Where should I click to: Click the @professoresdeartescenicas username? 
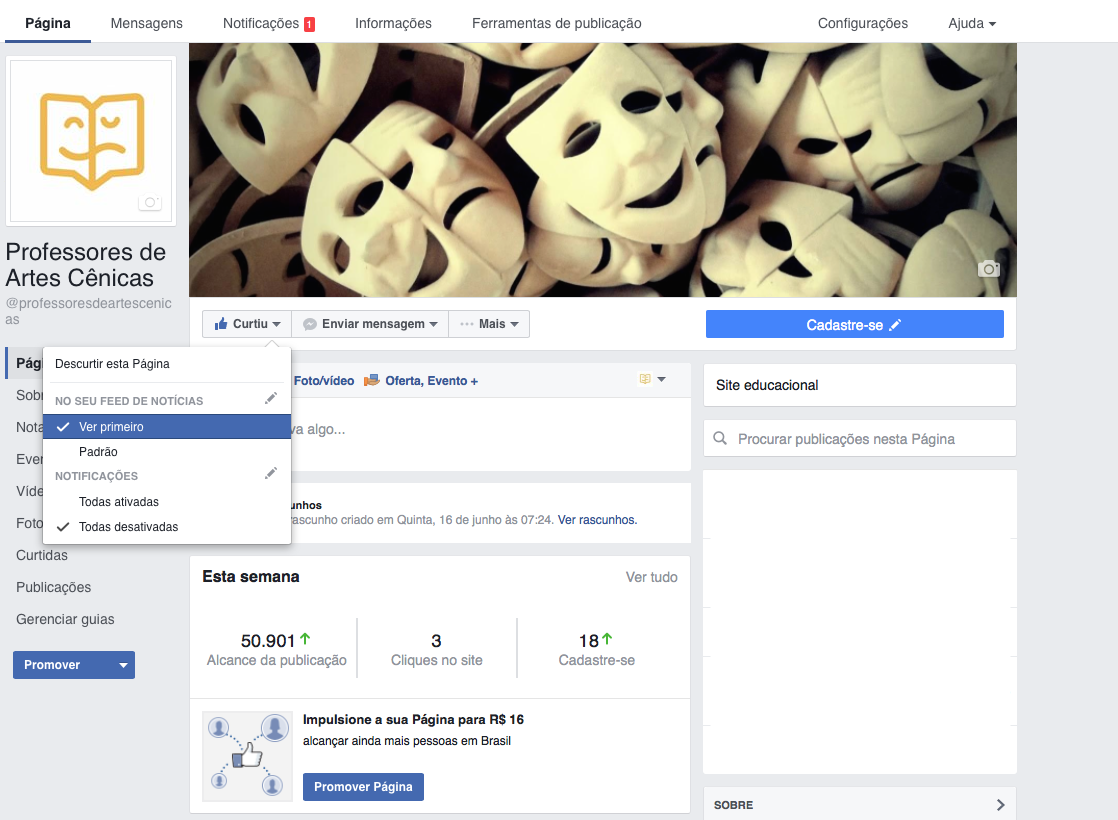tap(88, 311)
